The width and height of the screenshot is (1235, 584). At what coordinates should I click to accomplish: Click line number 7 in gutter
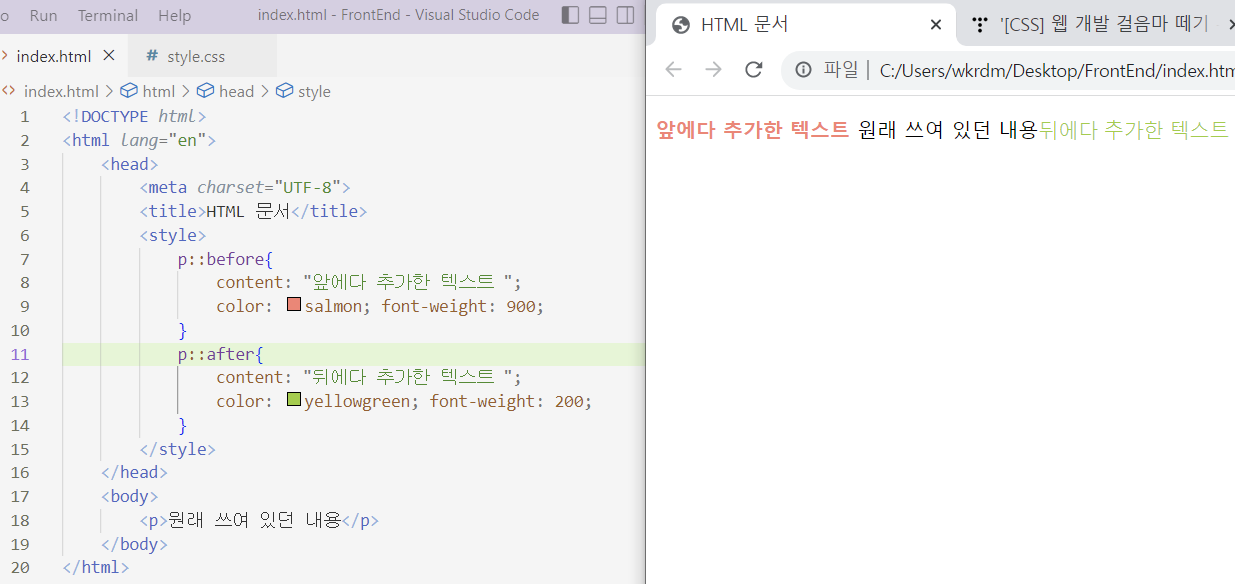25,259
